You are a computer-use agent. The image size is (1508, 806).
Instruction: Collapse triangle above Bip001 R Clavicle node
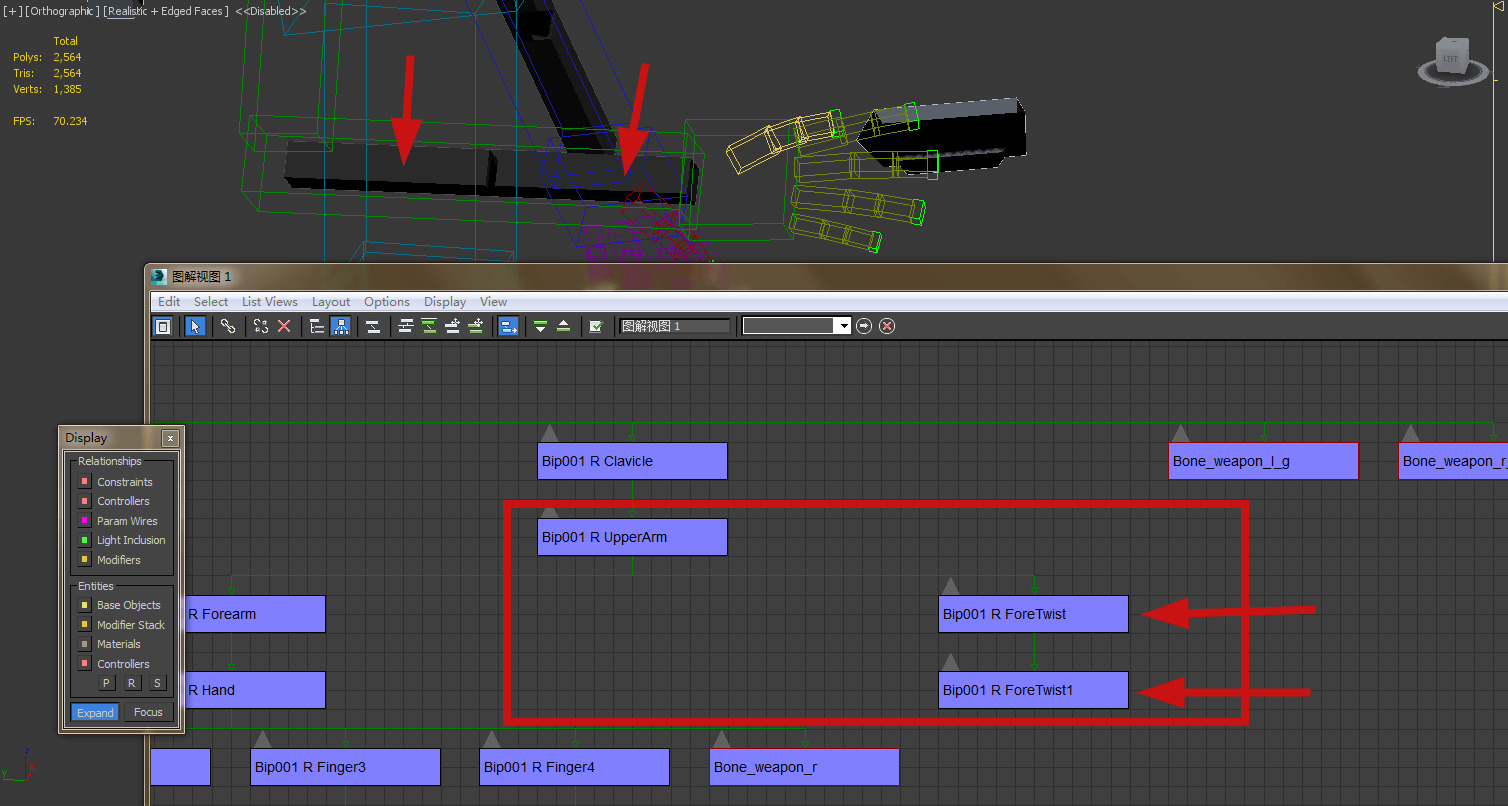coord(549,433)
